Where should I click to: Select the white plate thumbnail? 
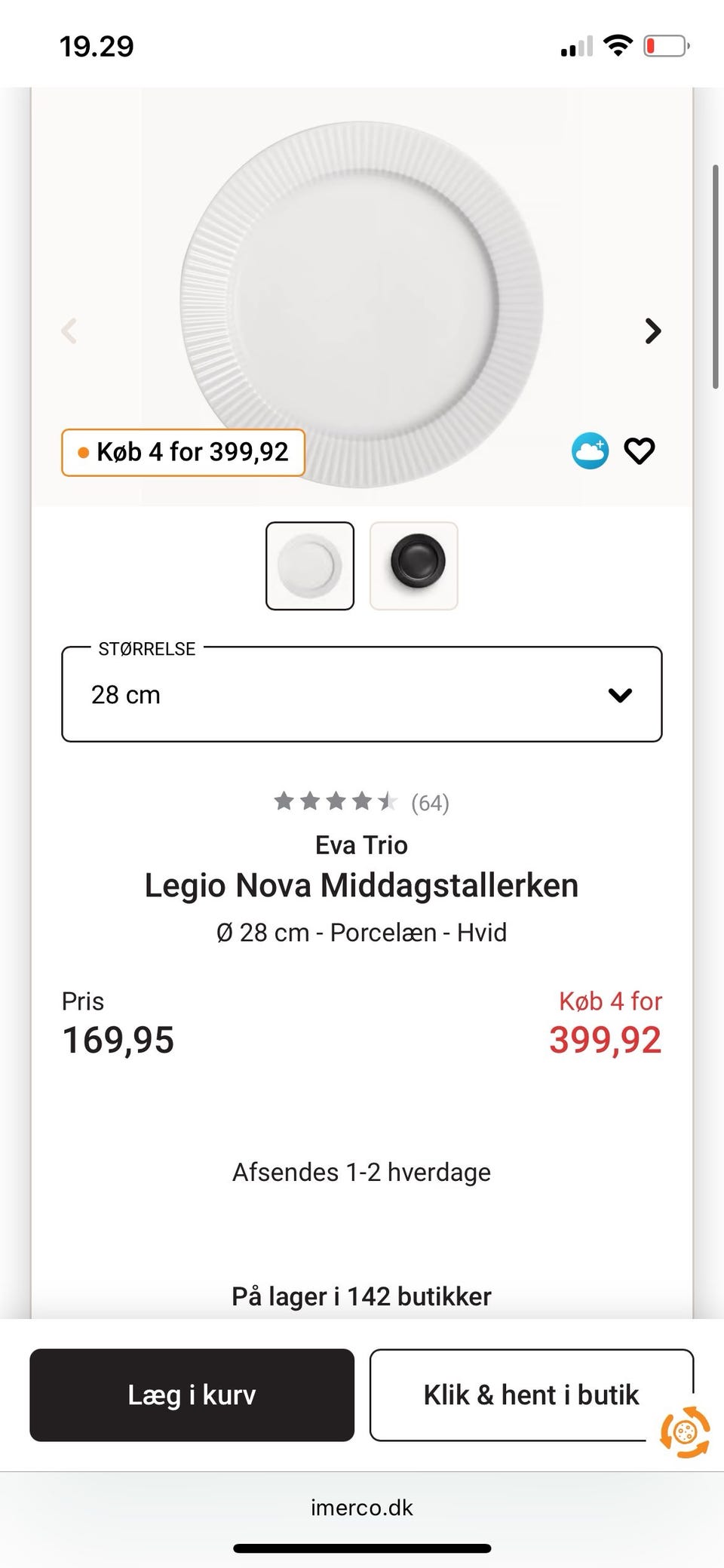point(310,566)
